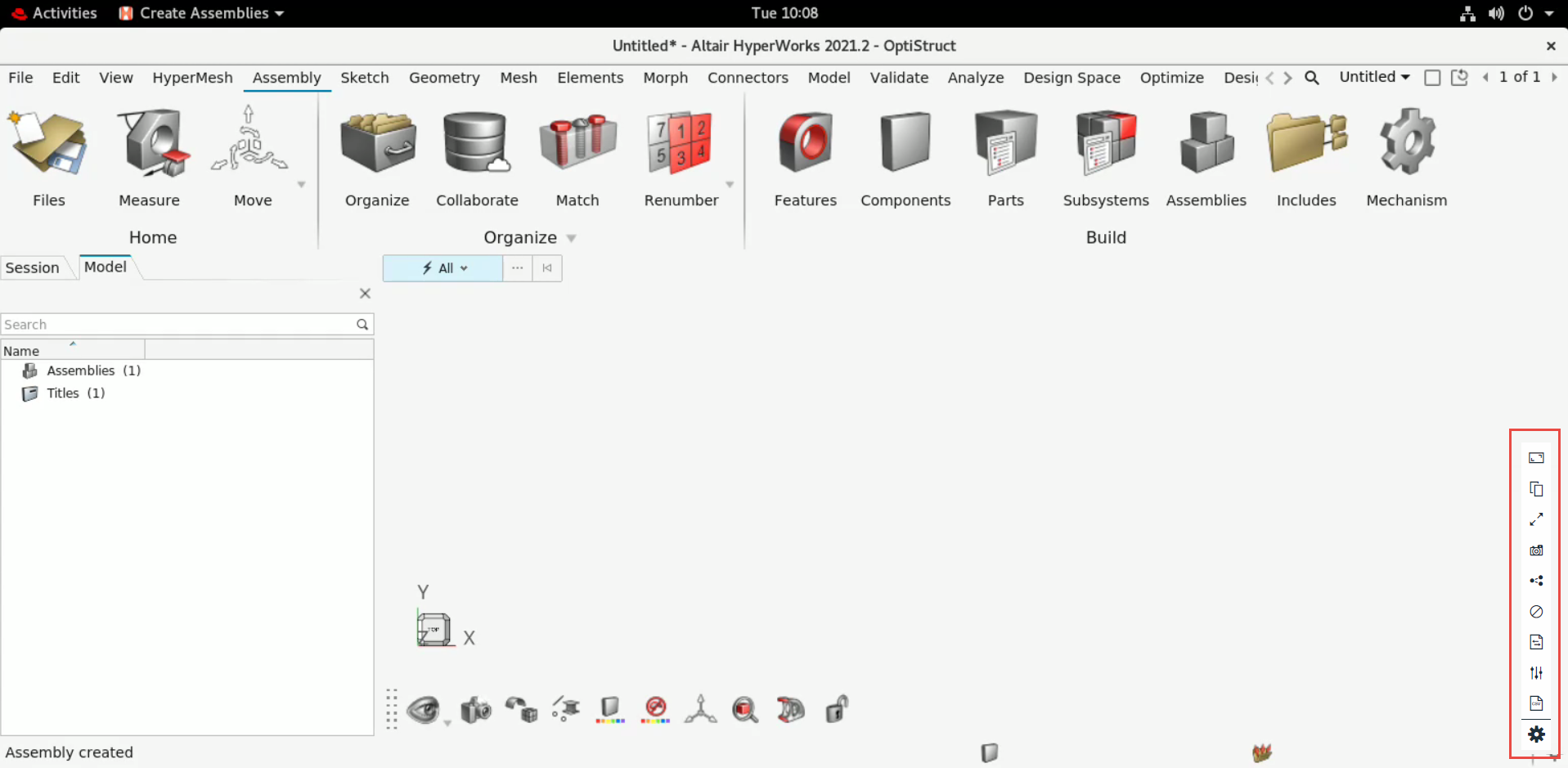The height and width of the screenshot is (768, 1568).
Task: Toggle the page layout square icon
Action: tap(1432, 78)
